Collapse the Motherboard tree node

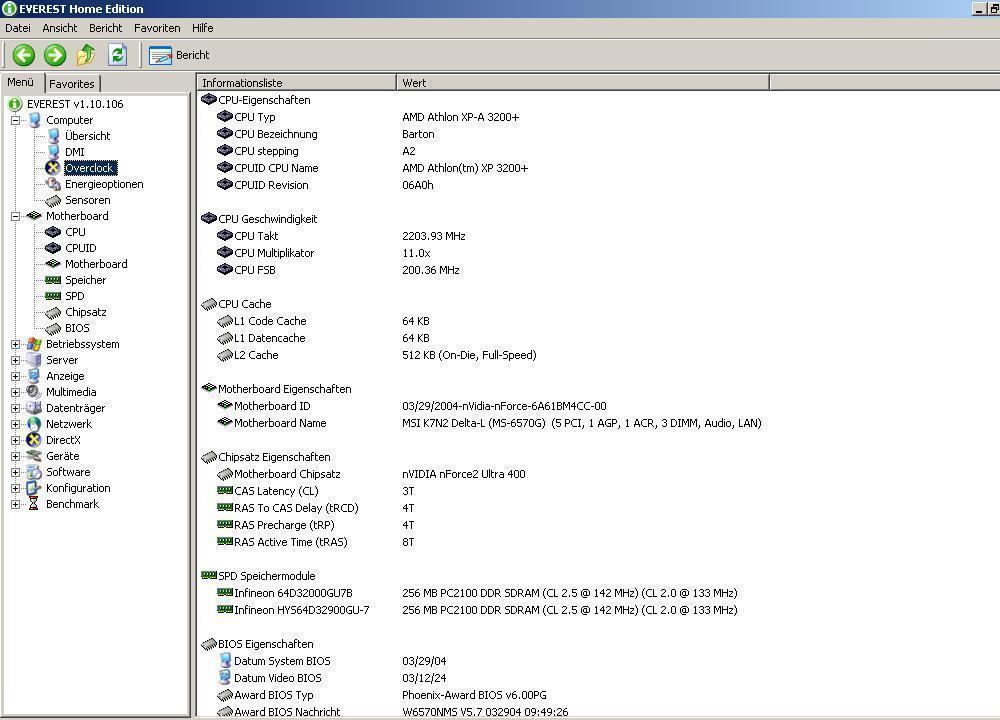click(x=15, y=216)
